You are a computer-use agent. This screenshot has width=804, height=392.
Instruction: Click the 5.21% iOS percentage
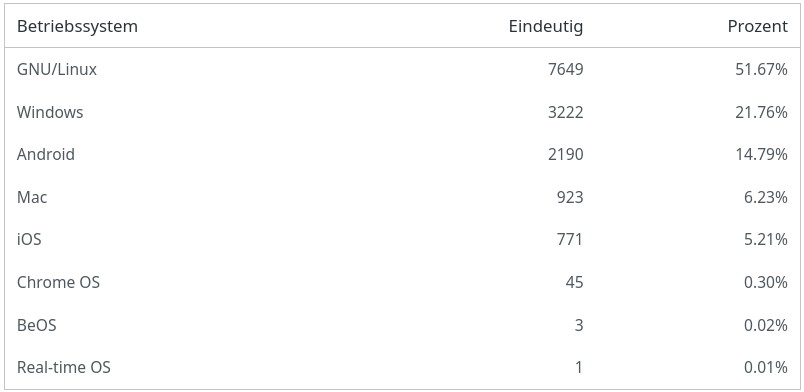pos(766,240)
